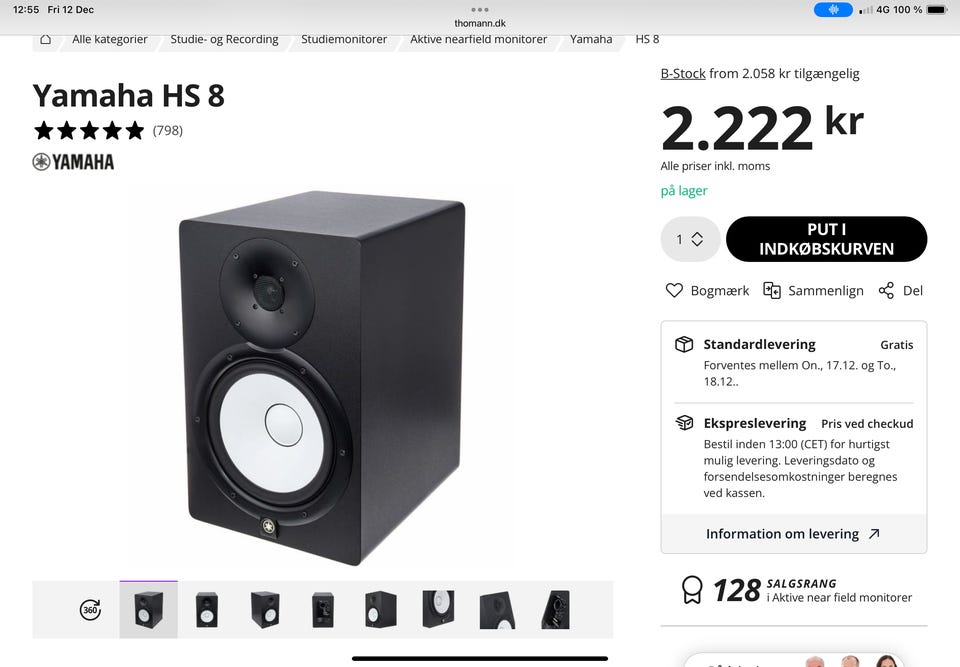This screenshot has width=960, height=667.
Task: Open Information om levering link
Action: tap(793, 533)
